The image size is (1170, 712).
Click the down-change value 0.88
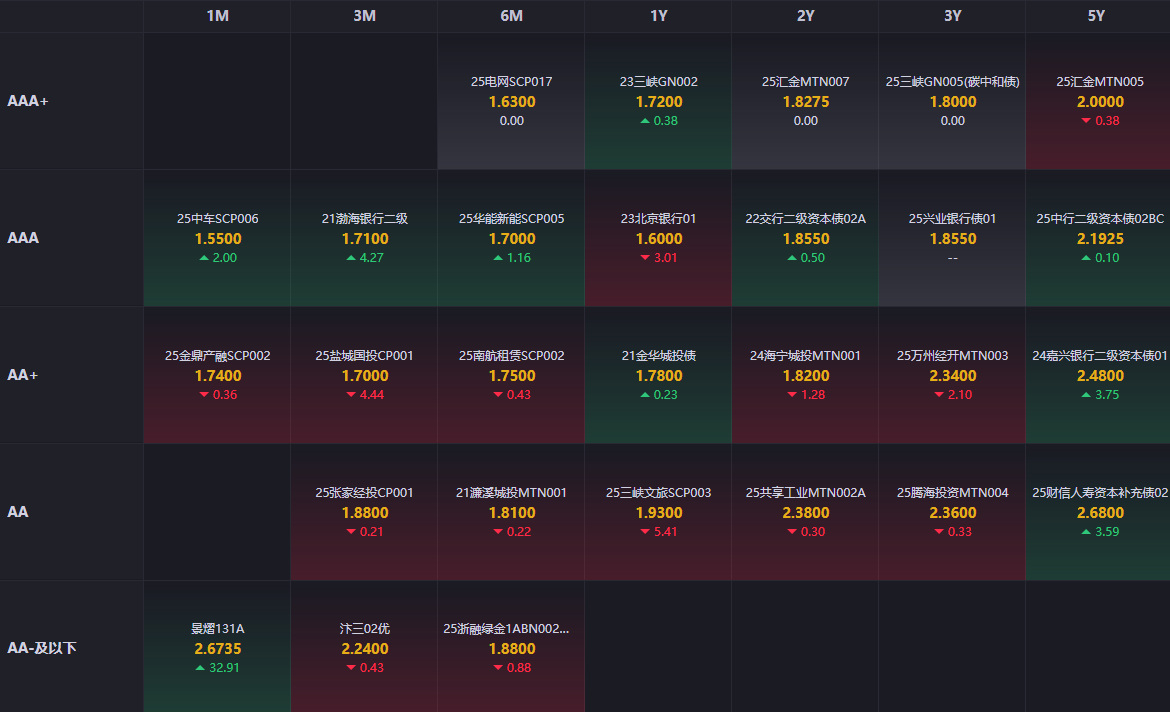[519, 668]
